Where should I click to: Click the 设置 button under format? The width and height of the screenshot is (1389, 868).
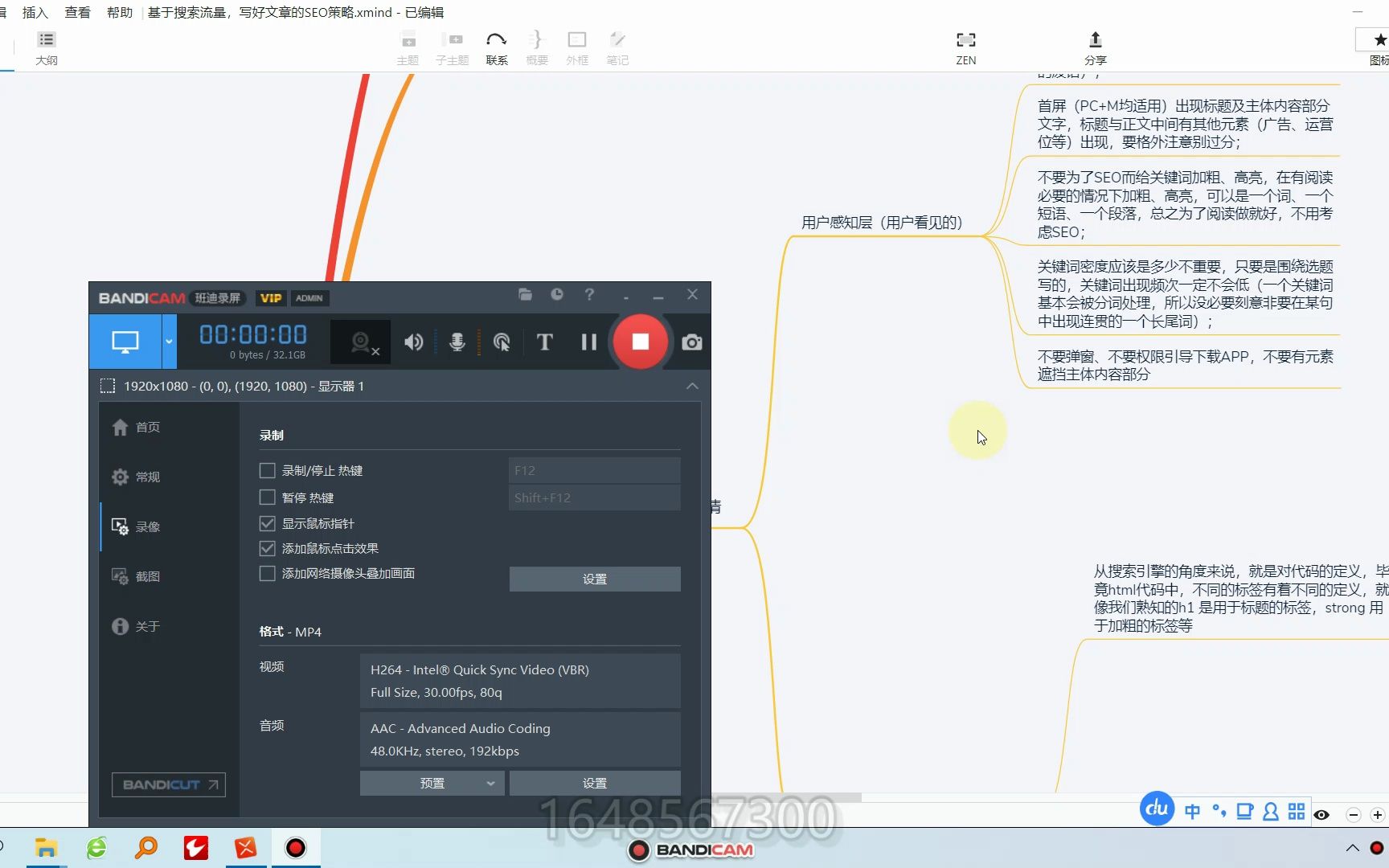click(x=595, y=783)
